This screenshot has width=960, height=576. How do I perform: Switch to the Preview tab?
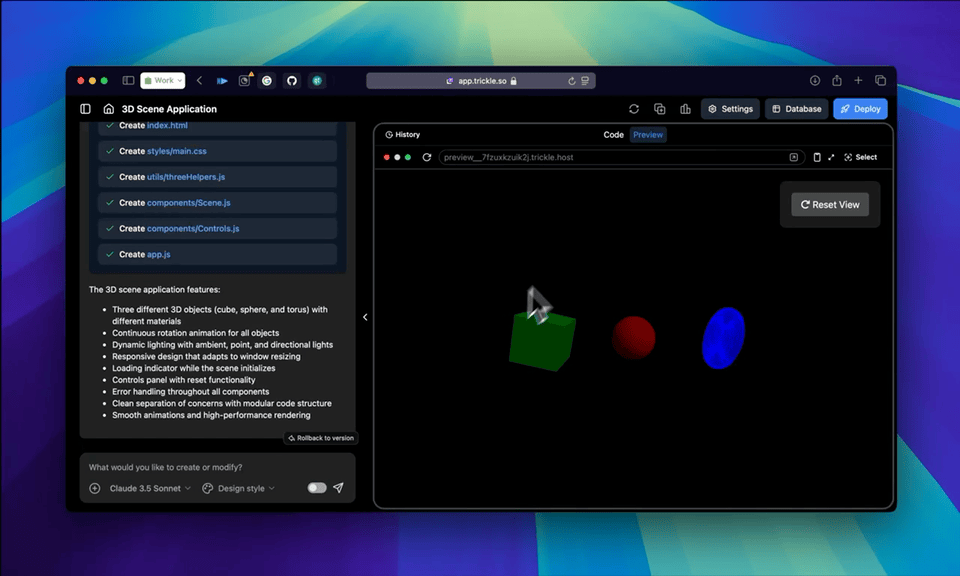tap(648, 135)
